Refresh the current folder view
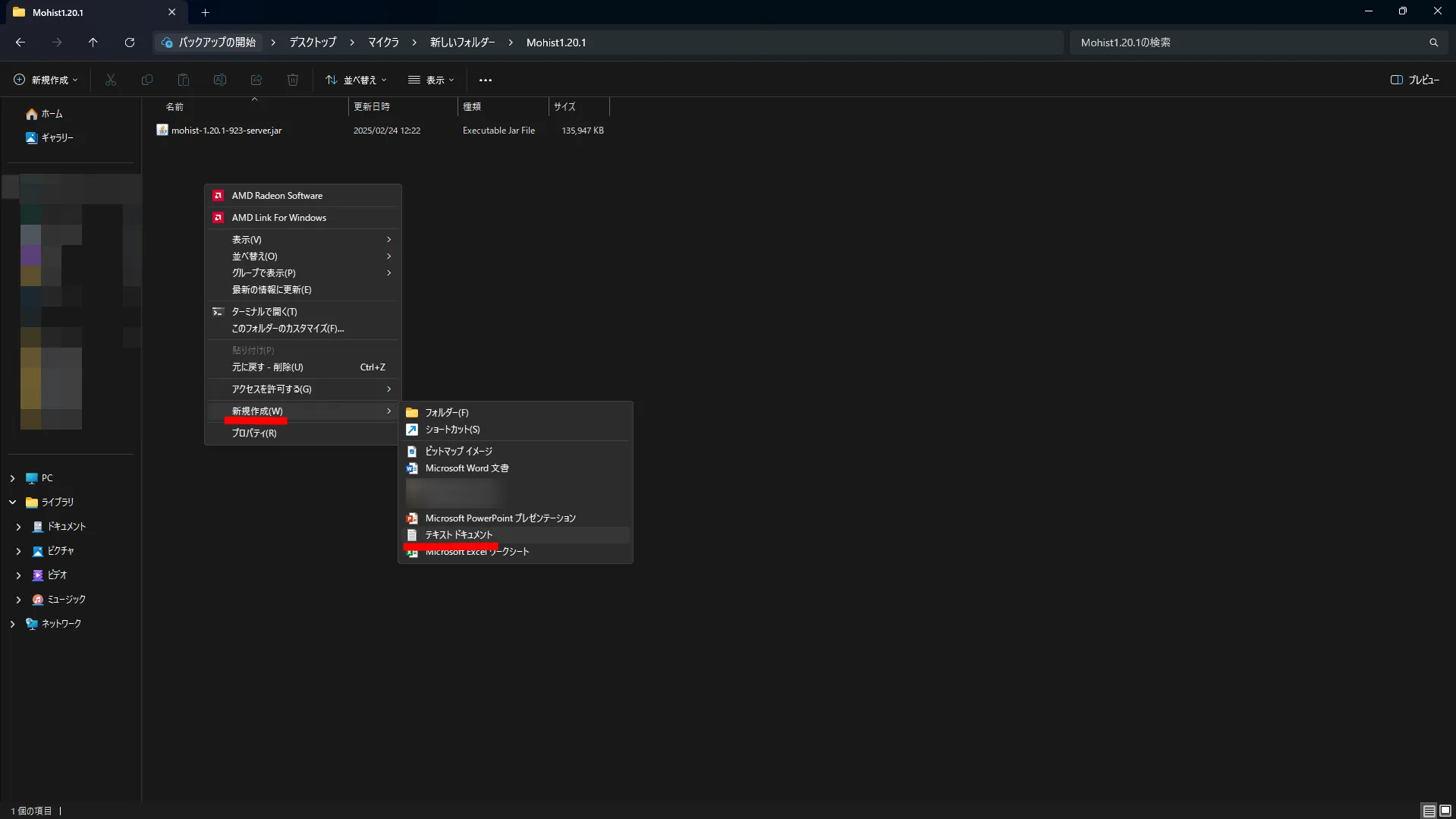The width and height of the screenshot is (1456, 819). 130,43
